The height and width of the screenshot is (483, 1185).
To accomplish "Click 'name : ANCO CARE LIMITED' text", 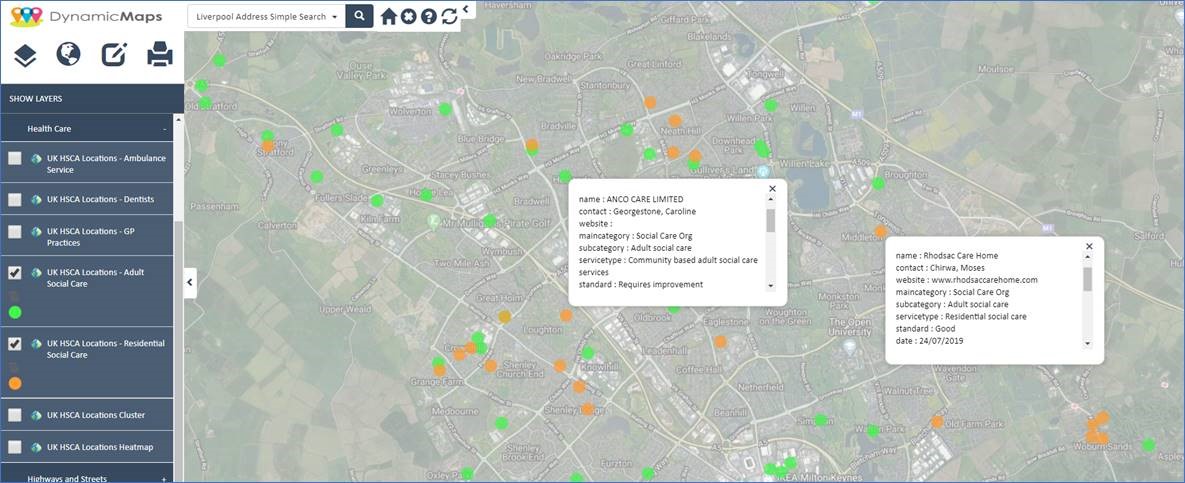I will (630, 200).
